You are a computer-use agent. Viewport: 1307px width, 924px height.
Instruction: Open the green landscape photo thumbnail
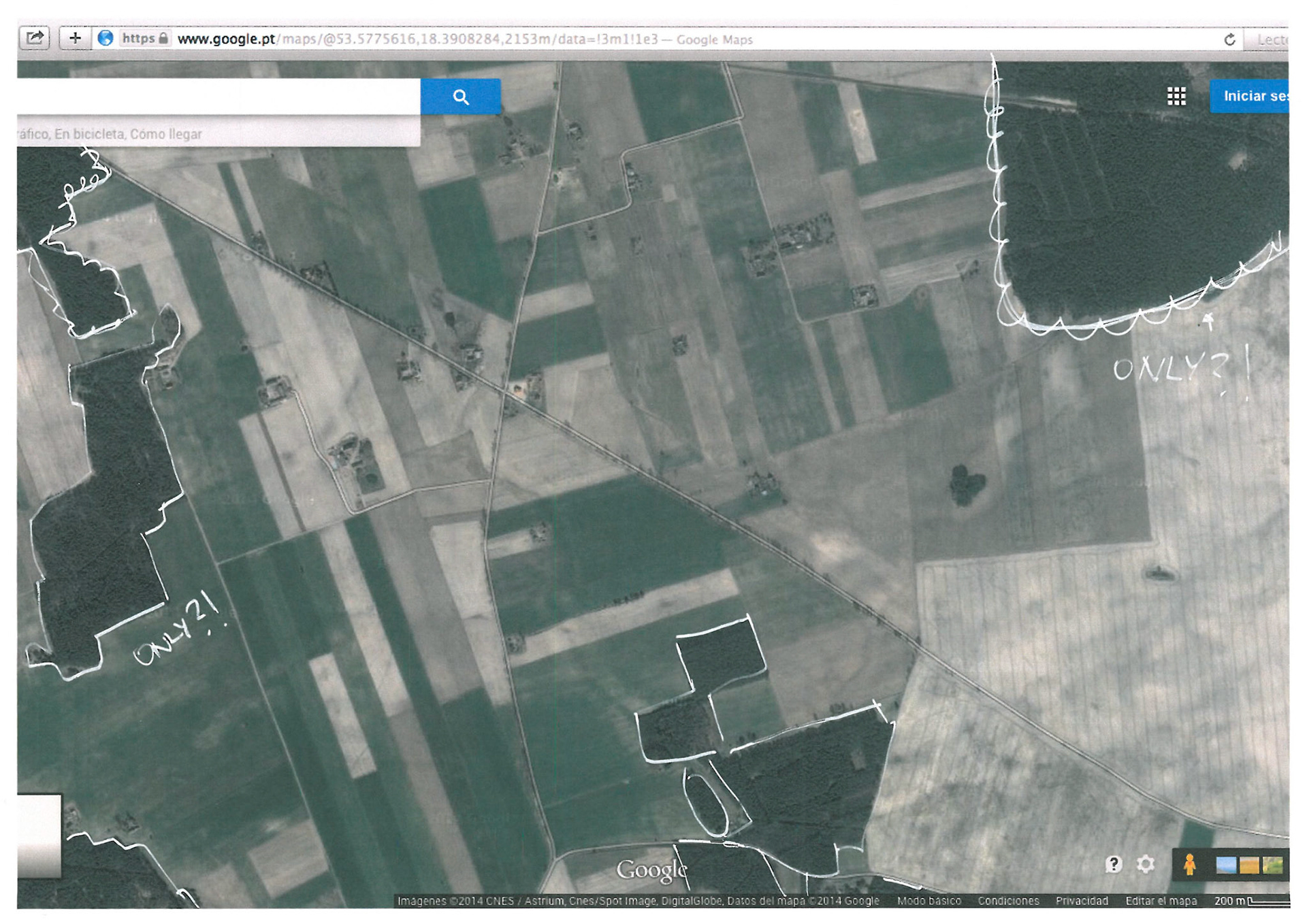[1272, 865]
